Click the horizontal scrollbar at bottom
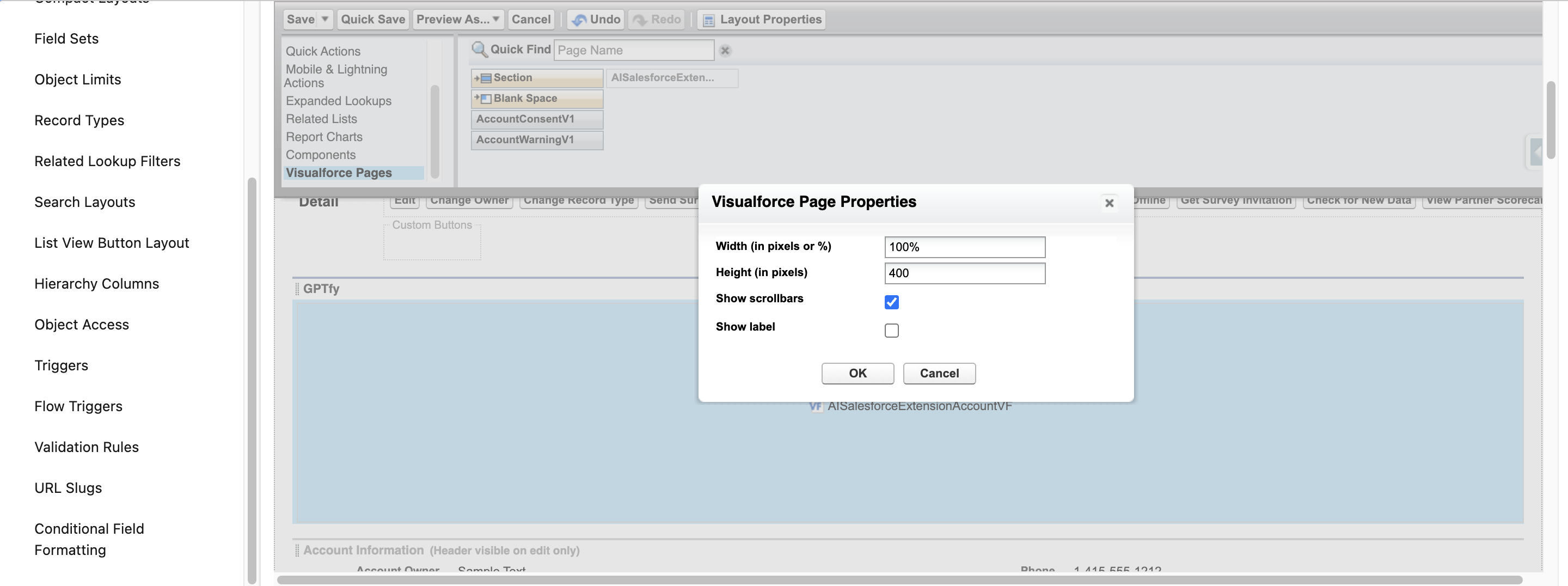1568x586 pixels. point(898,579)
